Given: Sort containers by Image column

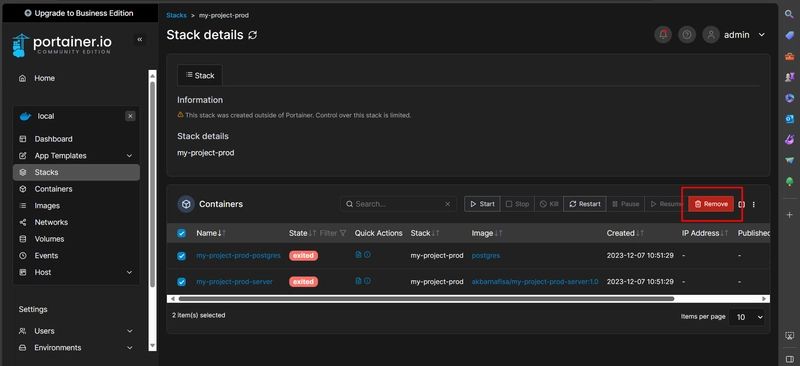Looking at the screenshot, I should point(487,233).
